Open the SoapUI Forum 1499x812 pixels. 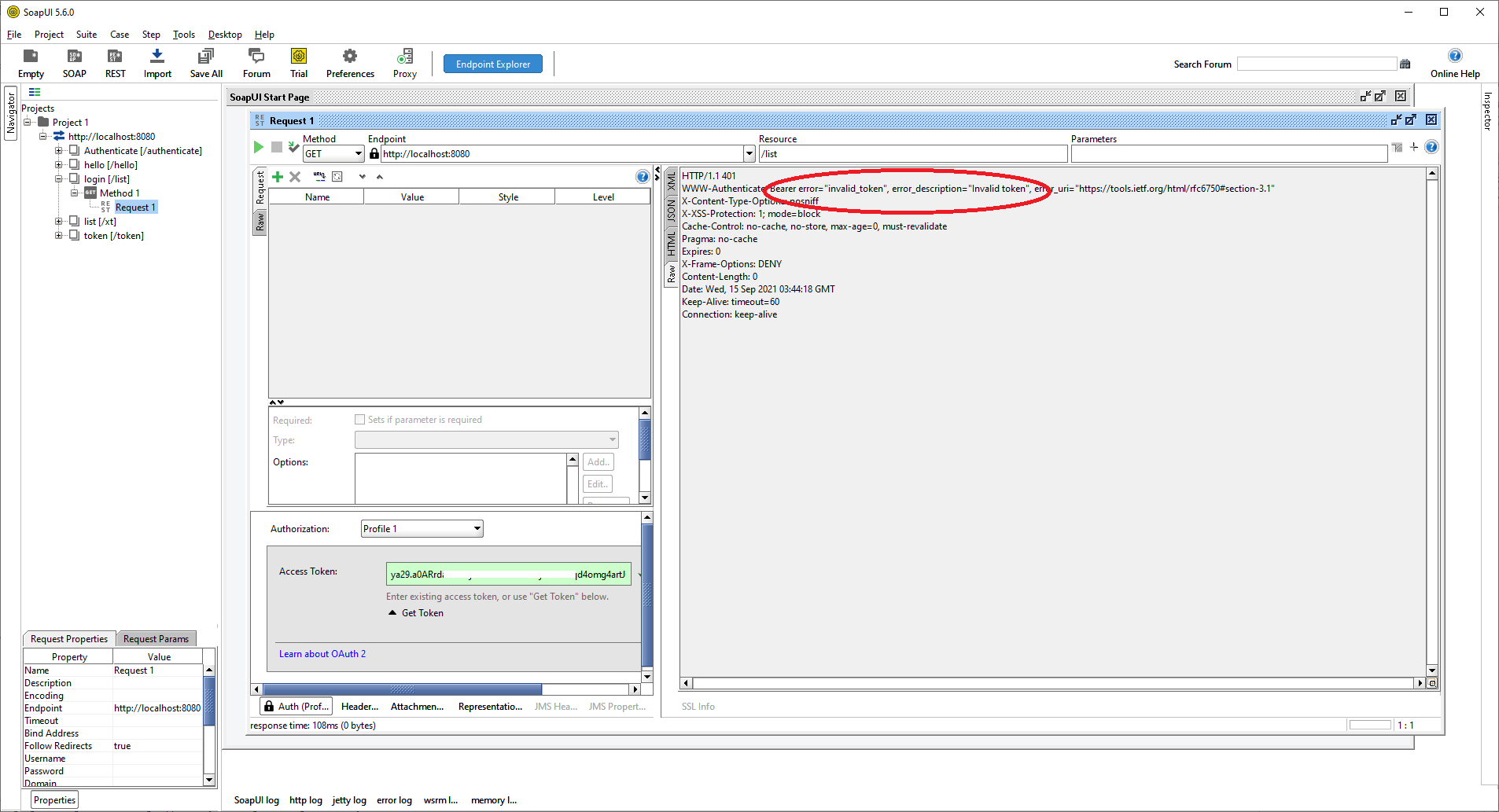tap(256, 63)
